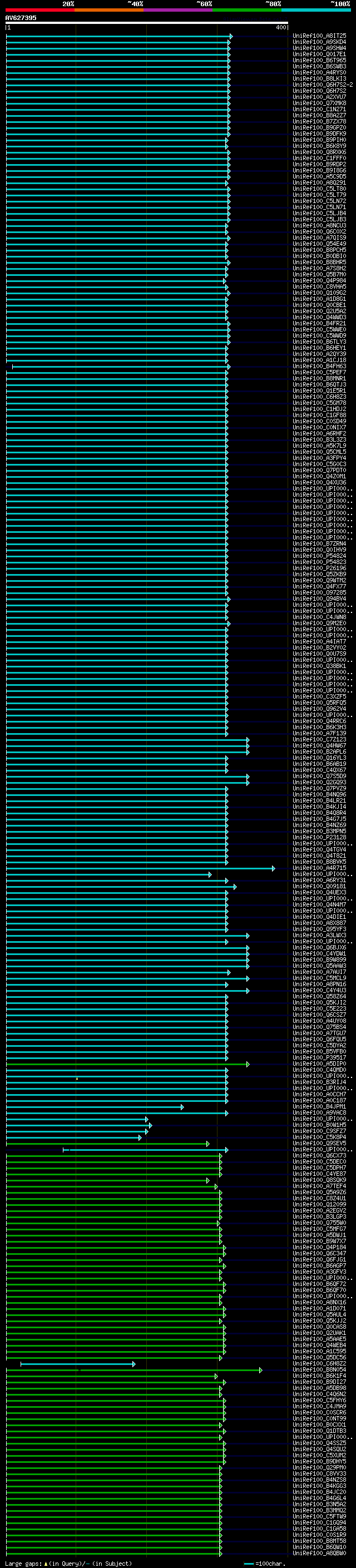The width and height of the screenshot is (356, 1568).
Task: Click the cyan ~100% identity legend bar
Action: [316, 11]
